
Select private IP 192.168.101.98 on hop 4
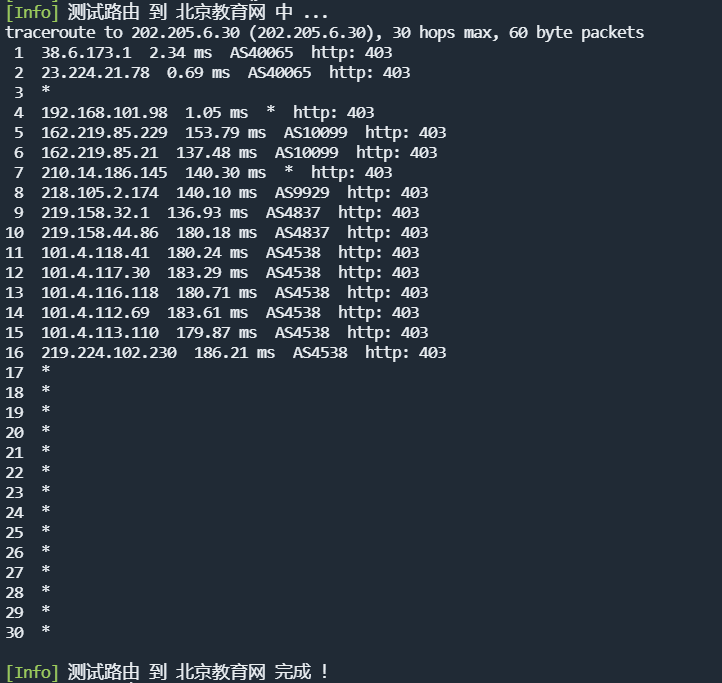coord(105,113)
